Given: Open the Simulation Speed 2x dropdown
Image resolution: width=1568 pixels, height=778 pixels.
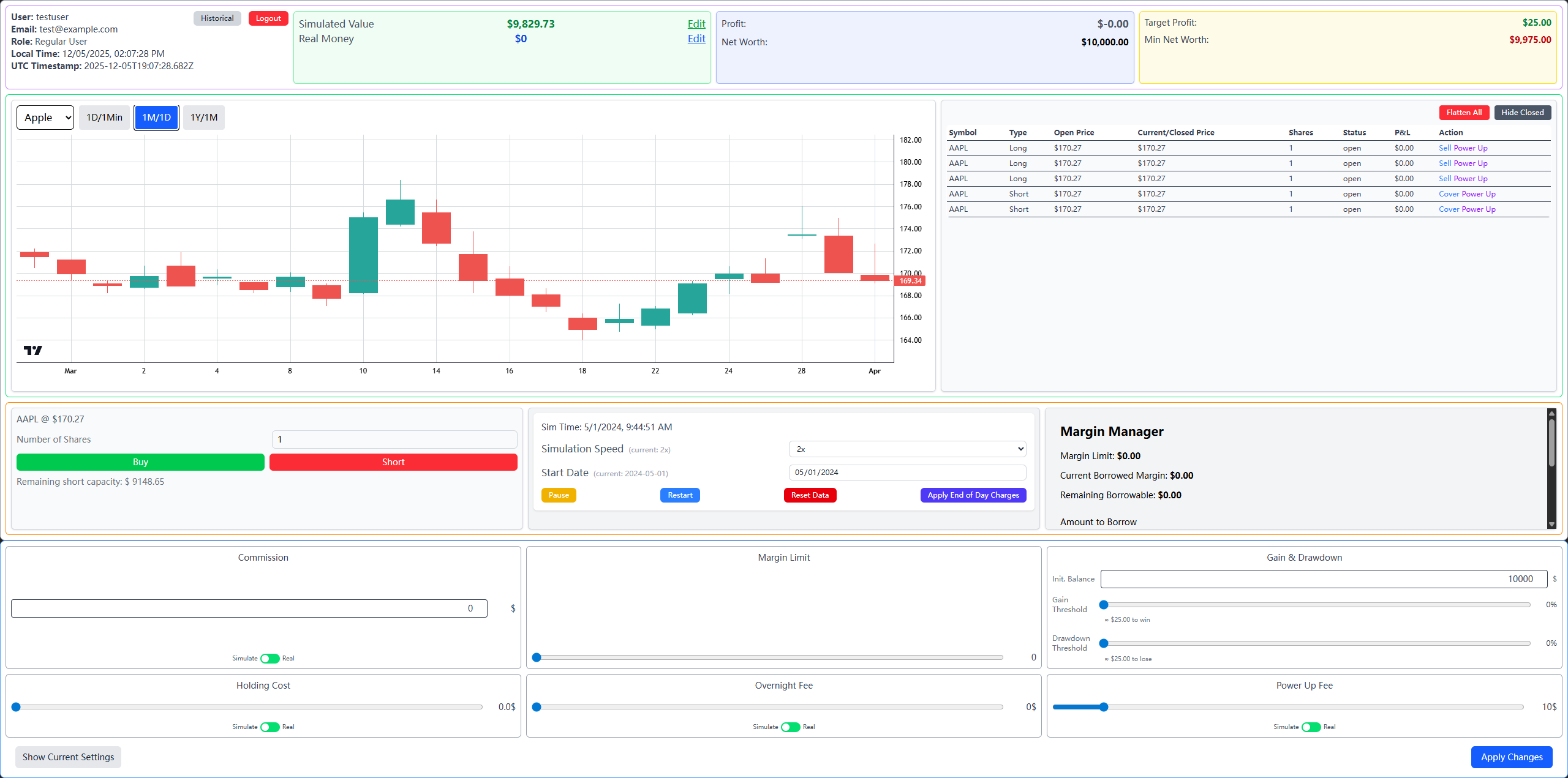Looking at the screenshot, I should [x=907, y=449].
